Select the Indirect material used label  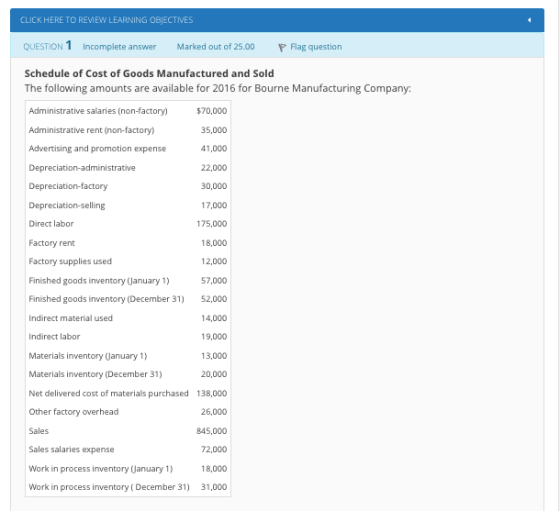(x=71, y=318)
